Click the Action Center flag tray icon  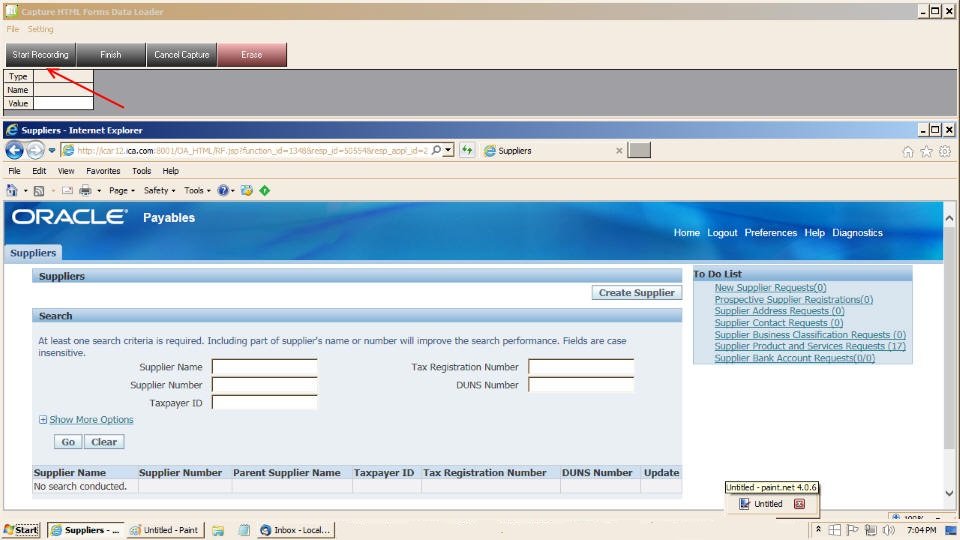[x=853, y=530]
